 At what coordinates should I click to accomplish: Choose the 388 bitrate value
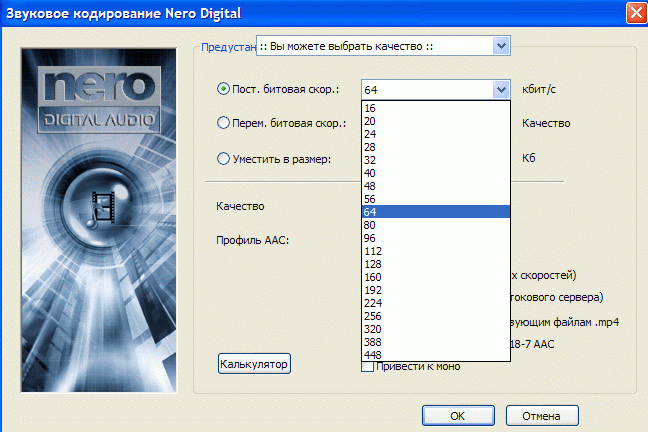pos(436,342)
